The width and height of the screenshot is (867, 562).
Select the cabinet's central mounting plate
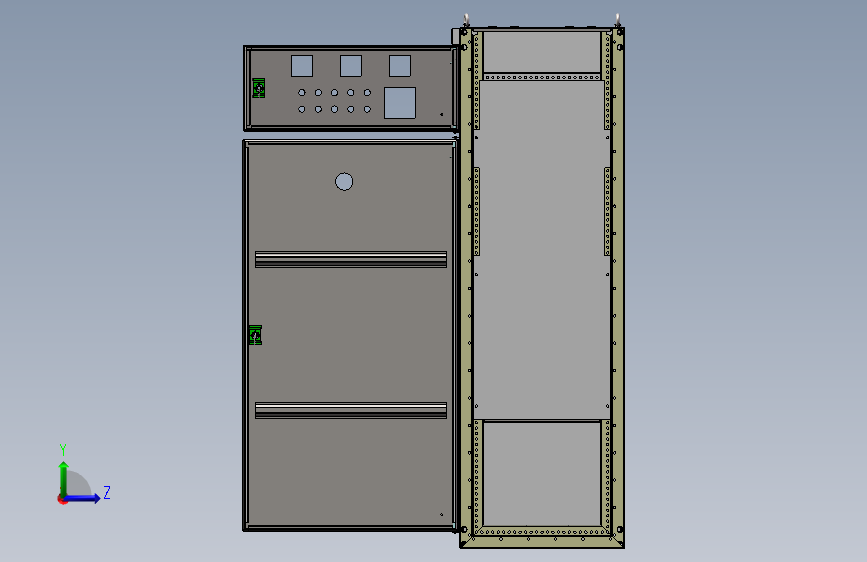tap(542, 249)
